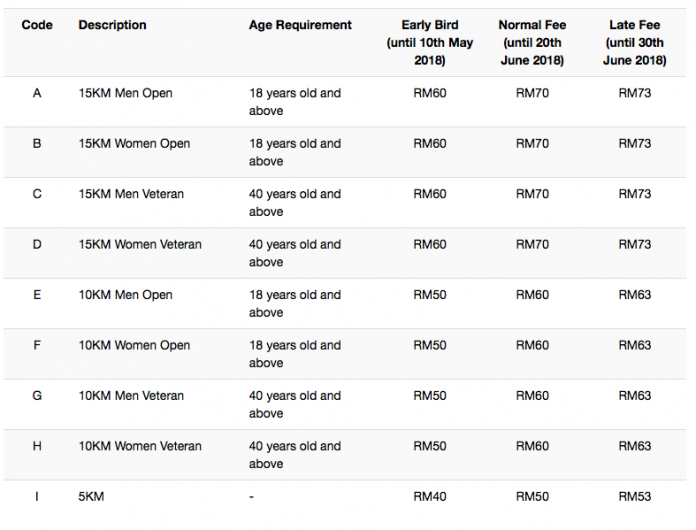This screenshot has height=530, width=696.
Task: Select the 5KM description cell
Action: pyautogui.click(x=91, y=496)
